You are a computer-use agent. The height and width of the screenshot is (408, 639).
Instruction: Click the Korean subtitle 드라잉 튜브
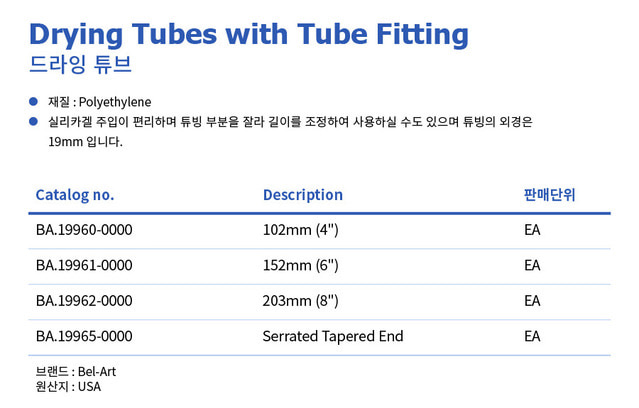click(80, 64)
